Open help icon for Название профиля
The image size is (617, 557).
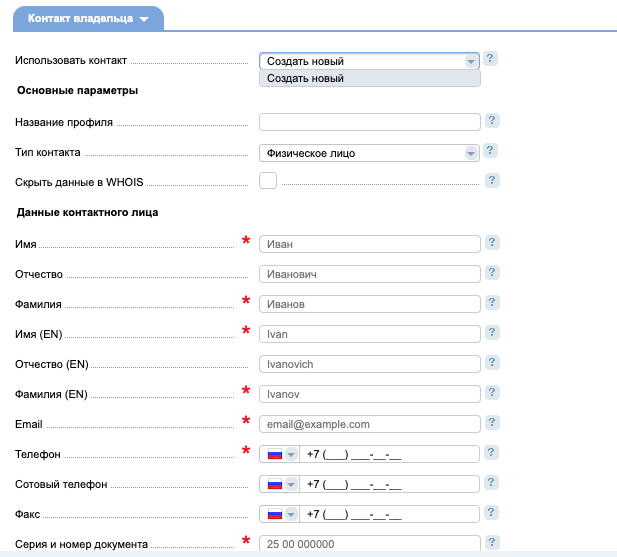492,121
